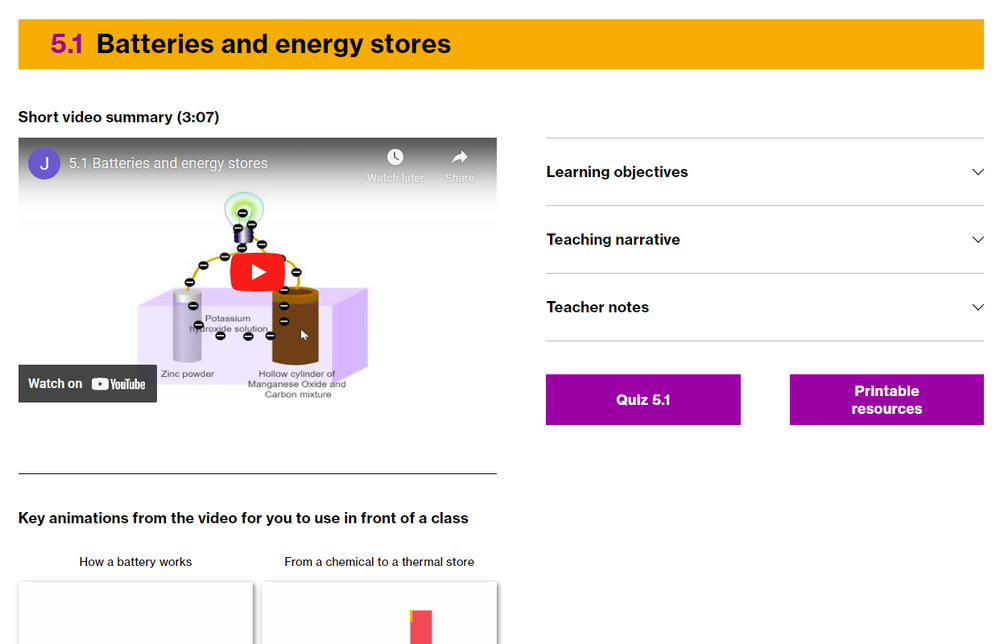The image size is (1000, 644).
Task: Open Printable resources
Action: coord(886,399)
